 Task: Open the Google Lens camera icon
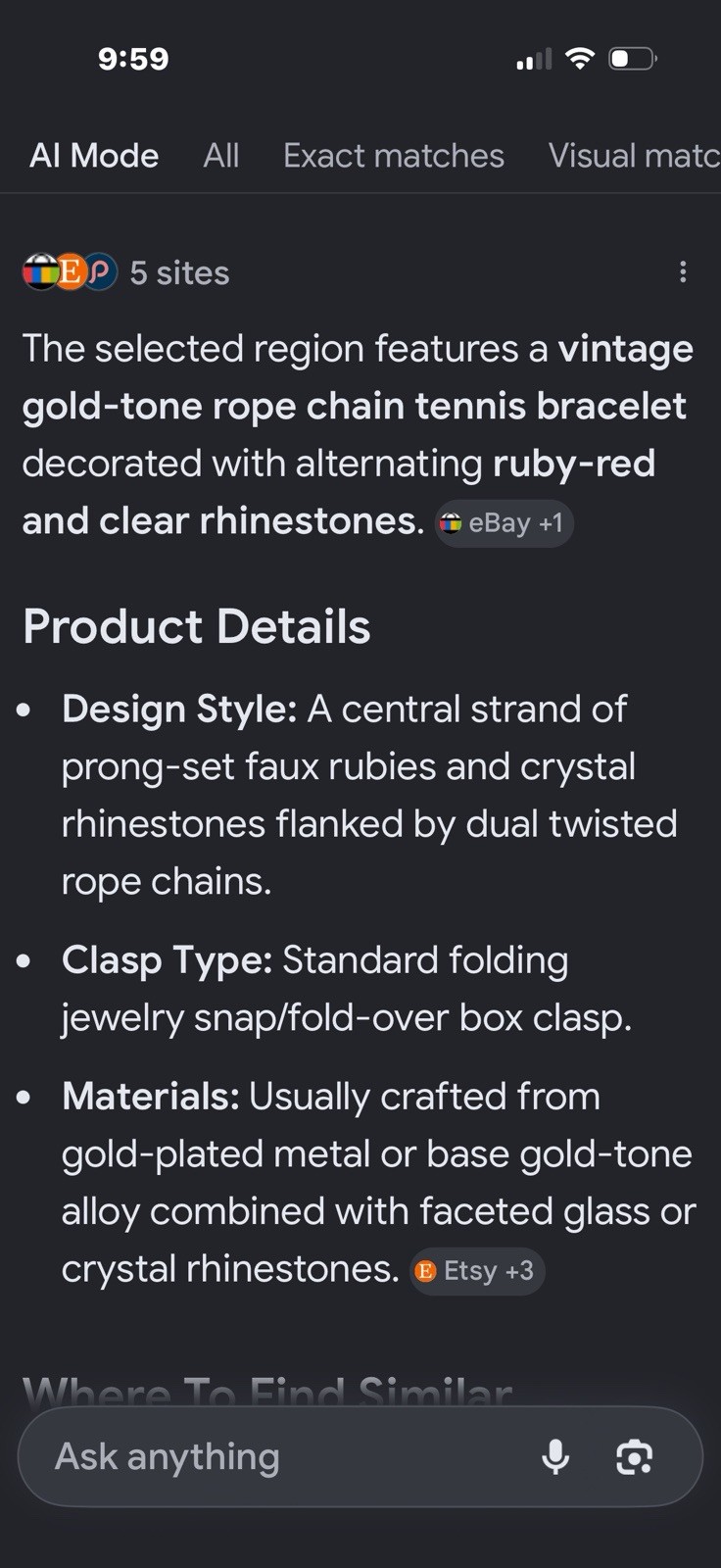point(635,1457)
